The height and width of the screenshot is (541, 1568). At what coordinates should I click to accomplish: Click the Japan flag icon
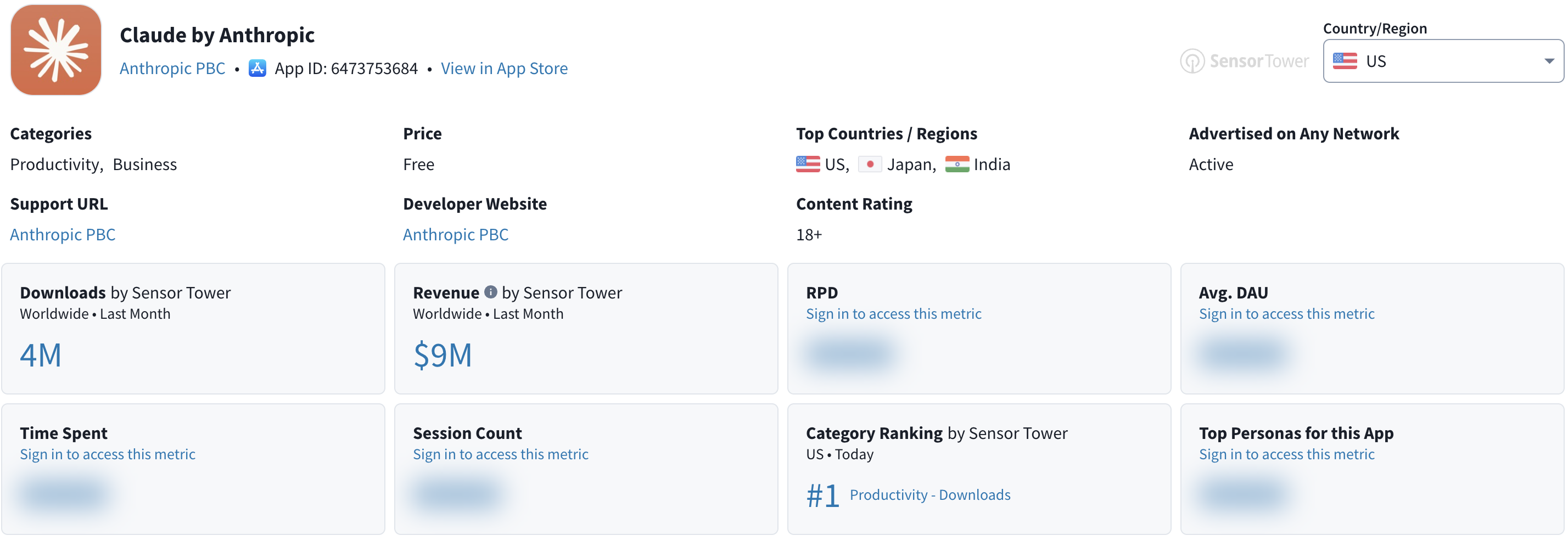pos(870,164)
